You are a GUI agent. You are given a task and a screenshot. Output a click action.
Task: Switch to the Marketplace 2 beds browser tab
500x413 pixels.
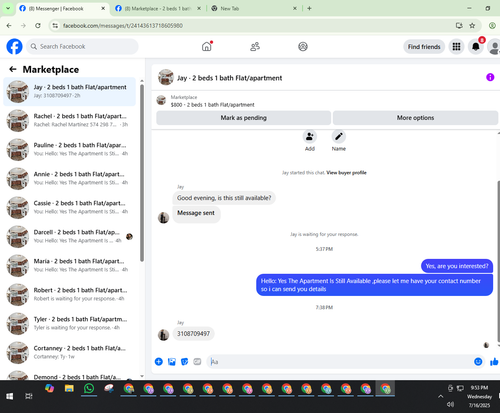pos(158,9)
